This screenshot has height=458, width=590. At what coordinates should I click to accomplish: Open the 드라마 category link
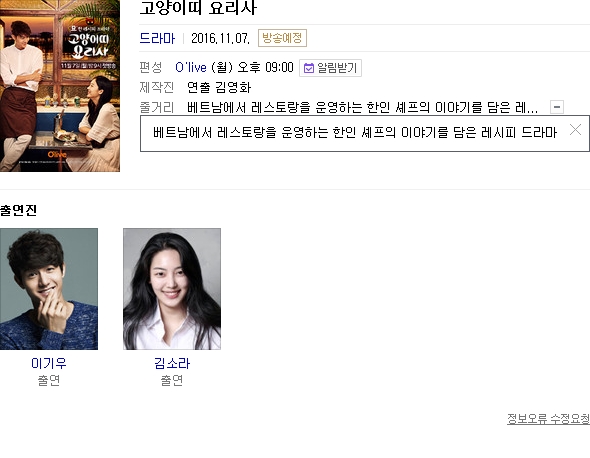click(157, 38)
